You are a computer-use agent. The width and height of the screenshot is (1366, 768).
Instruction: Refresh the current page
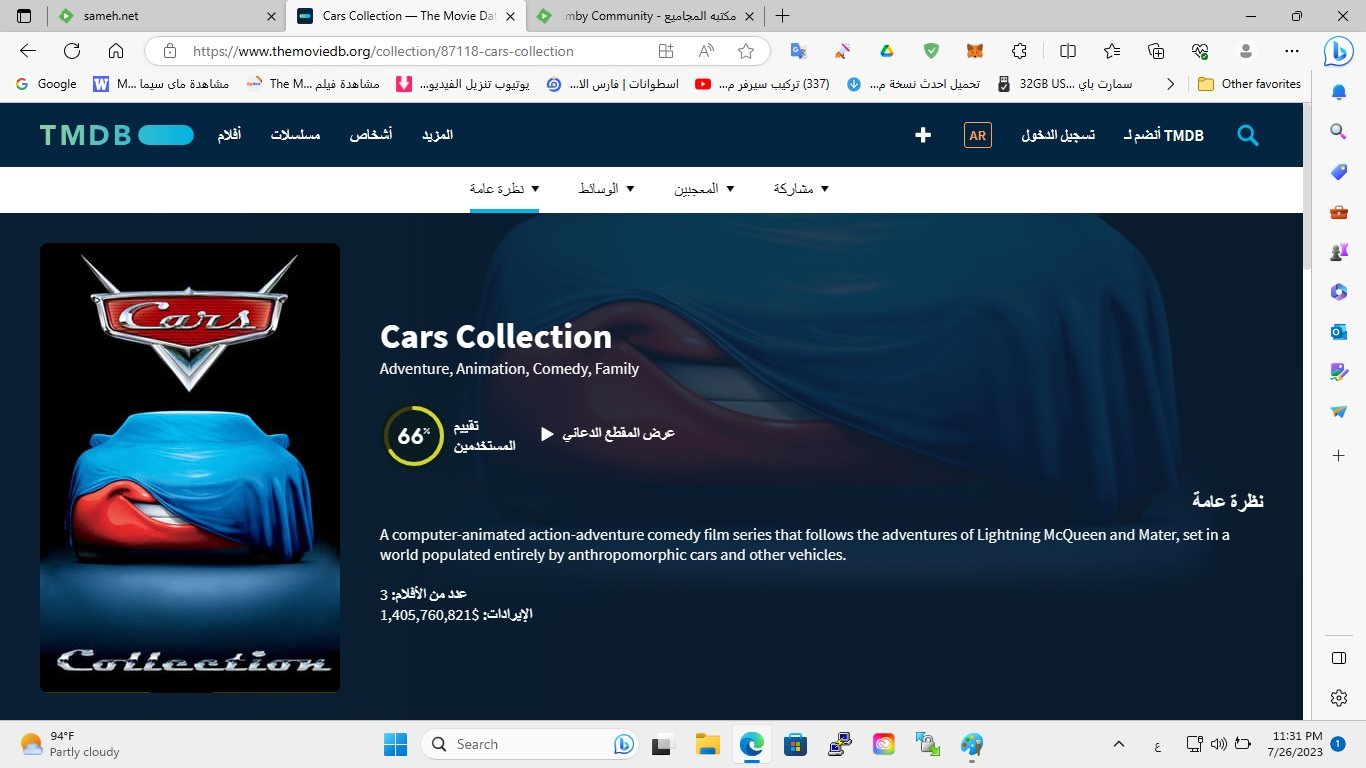tap(72, 51)
